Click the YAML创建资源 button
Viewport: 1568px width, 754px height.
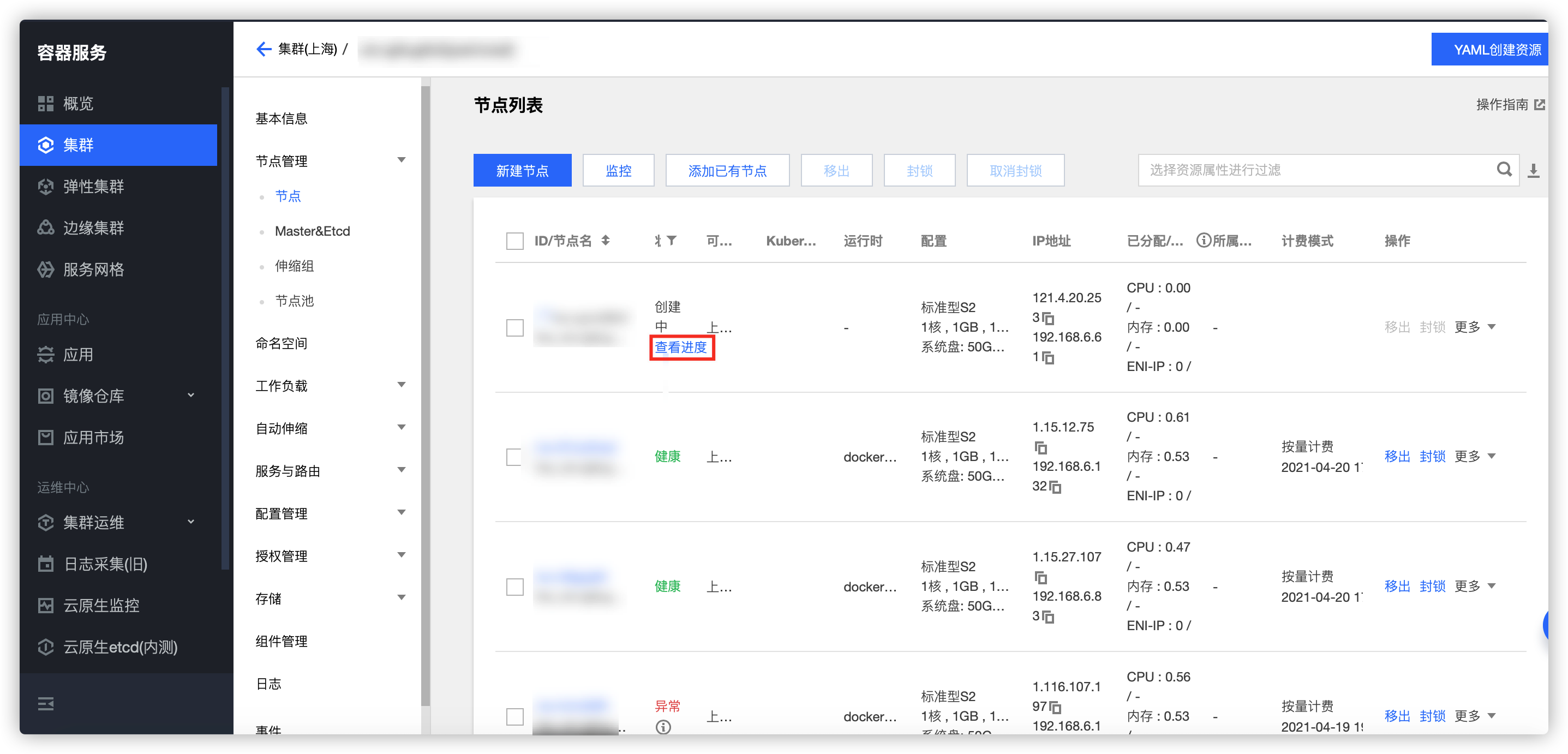pyautogui.click(x=1490, y=49)
